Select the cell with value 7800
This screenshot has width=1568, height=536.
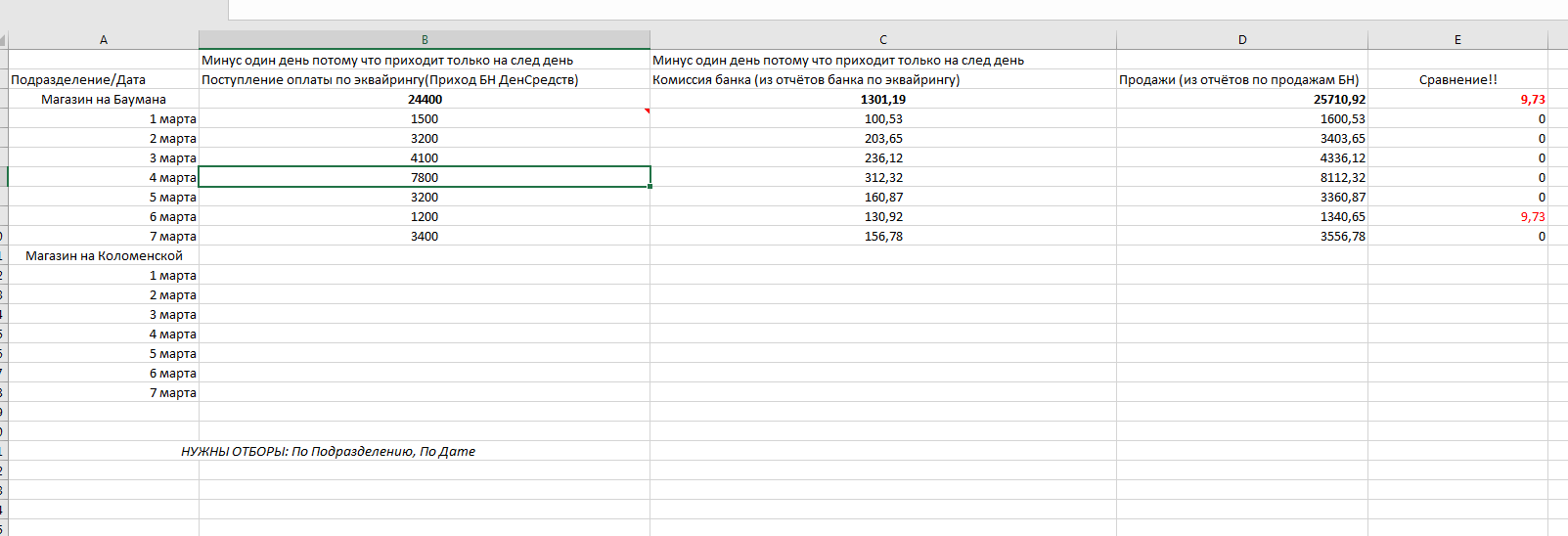tap(425, 178)
